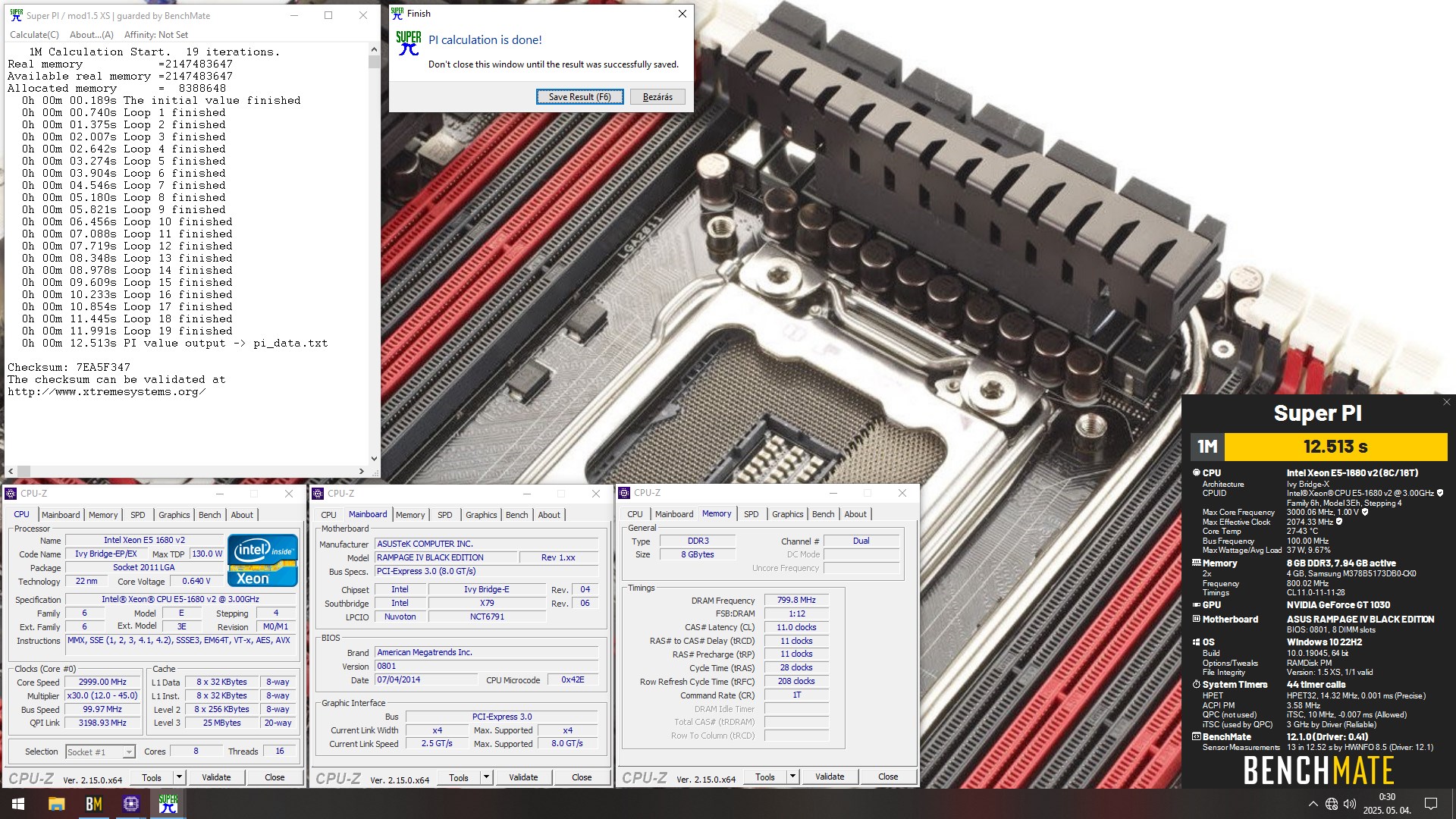Viewport: 1456px width, 819px height.
Task: Open the Bench tab in the Mainboard window
Action: coord(516,515)
